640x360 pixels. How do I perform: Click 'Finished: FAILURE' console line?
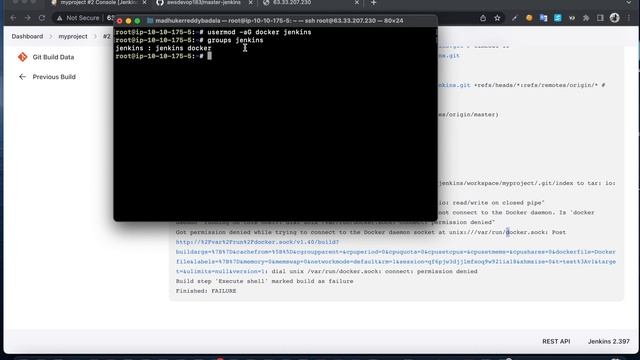pyautogui.click(x=206, y=291)
